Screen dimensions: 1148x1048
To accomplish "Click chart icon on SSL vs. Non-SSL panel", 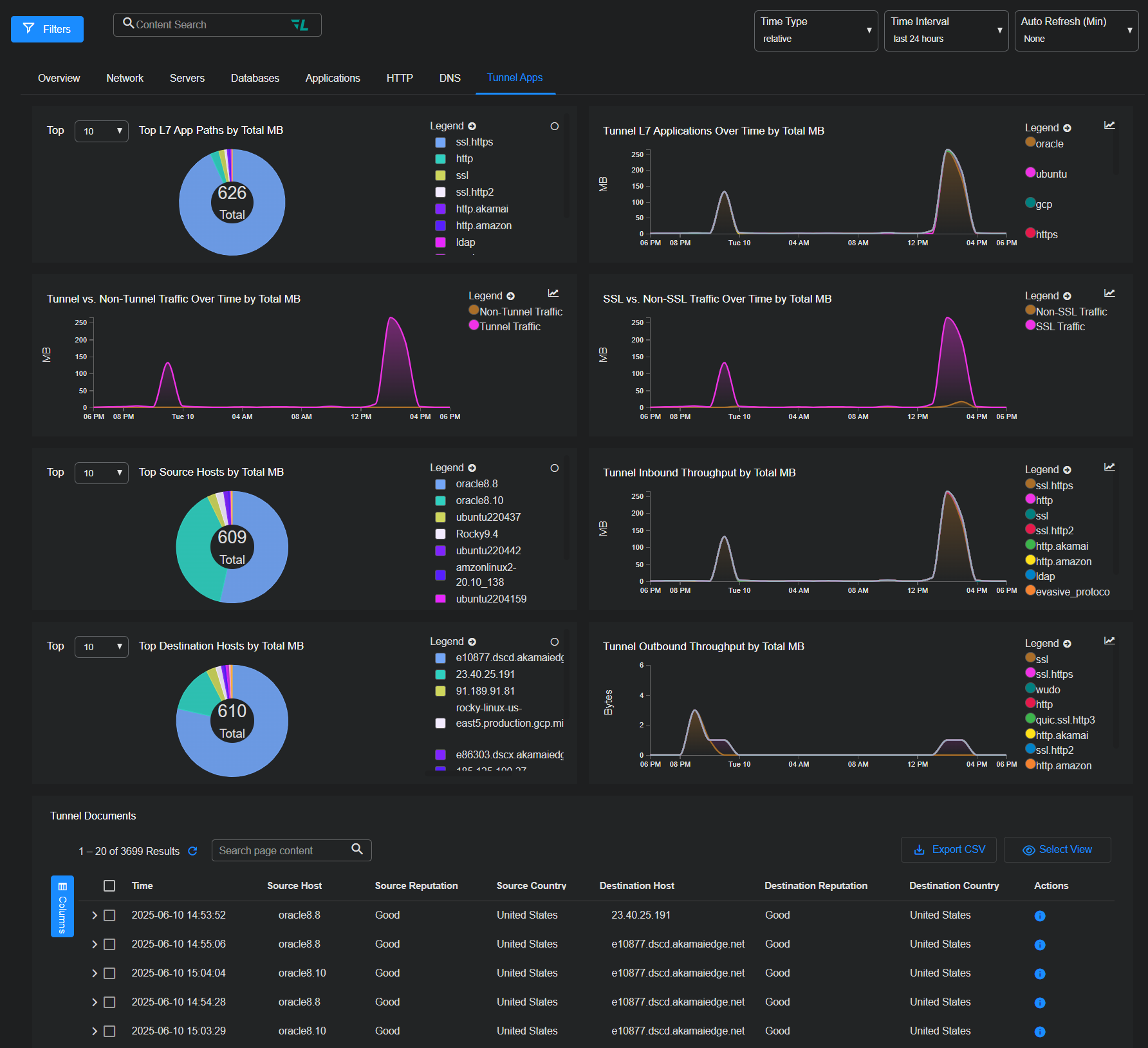I will point(1109,294).
